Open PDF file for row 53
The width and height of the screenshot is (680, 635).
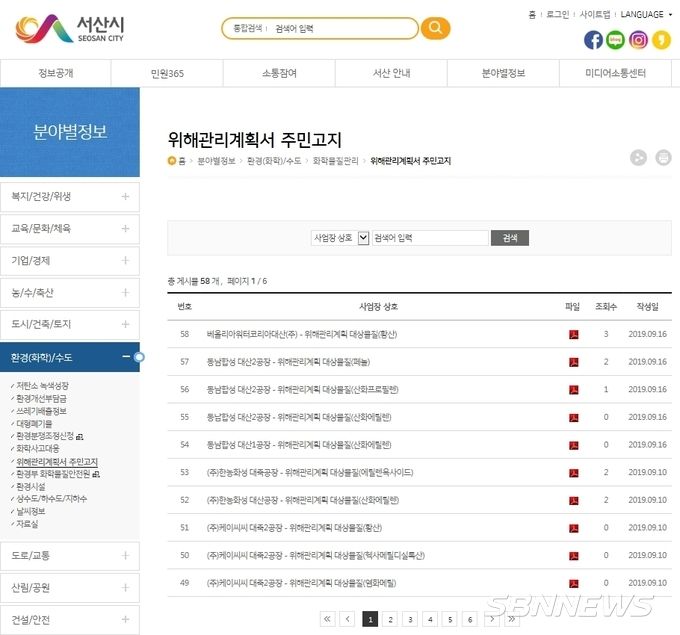pyautogui.click(x=573, y=473)
